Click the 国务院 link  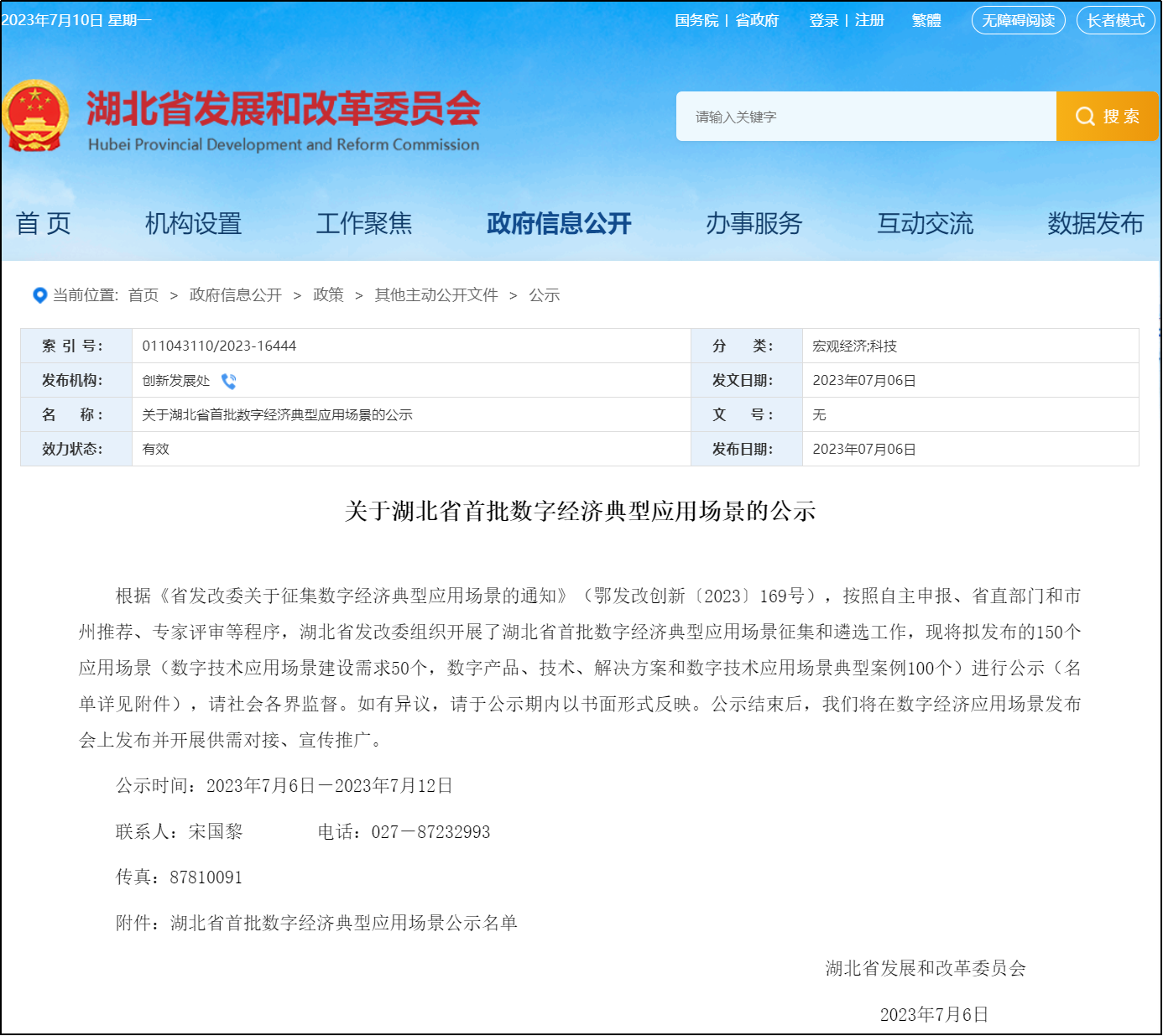pyautogui.click(x=697, y=20)
